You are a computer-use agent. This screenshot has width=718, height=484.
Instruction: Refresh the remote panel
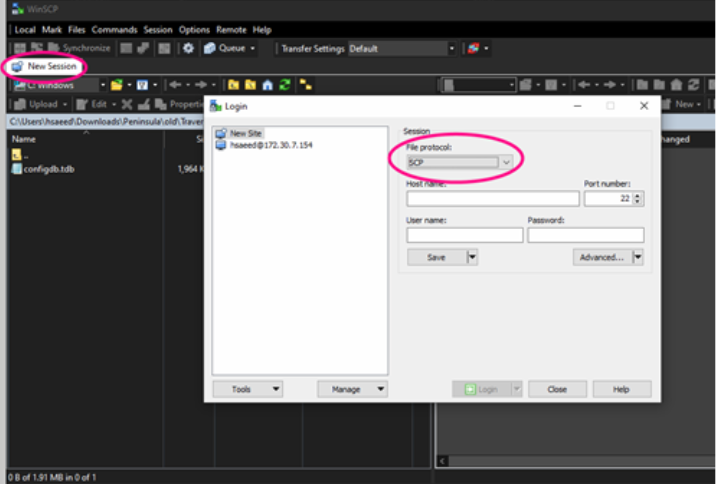[x=694, y=85]
